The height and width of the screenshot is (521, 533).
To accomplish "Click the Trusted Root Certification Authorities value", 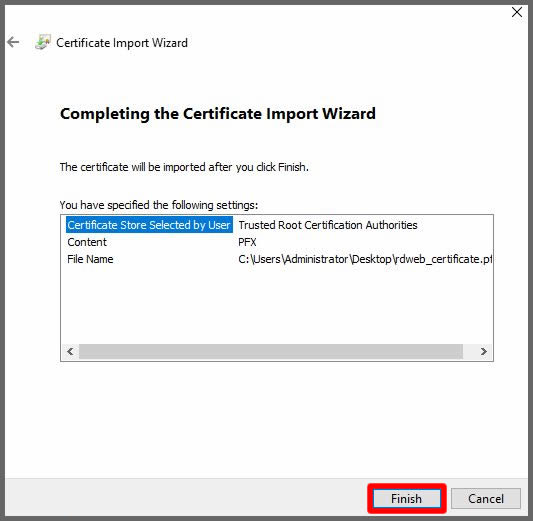I will 328,225.
